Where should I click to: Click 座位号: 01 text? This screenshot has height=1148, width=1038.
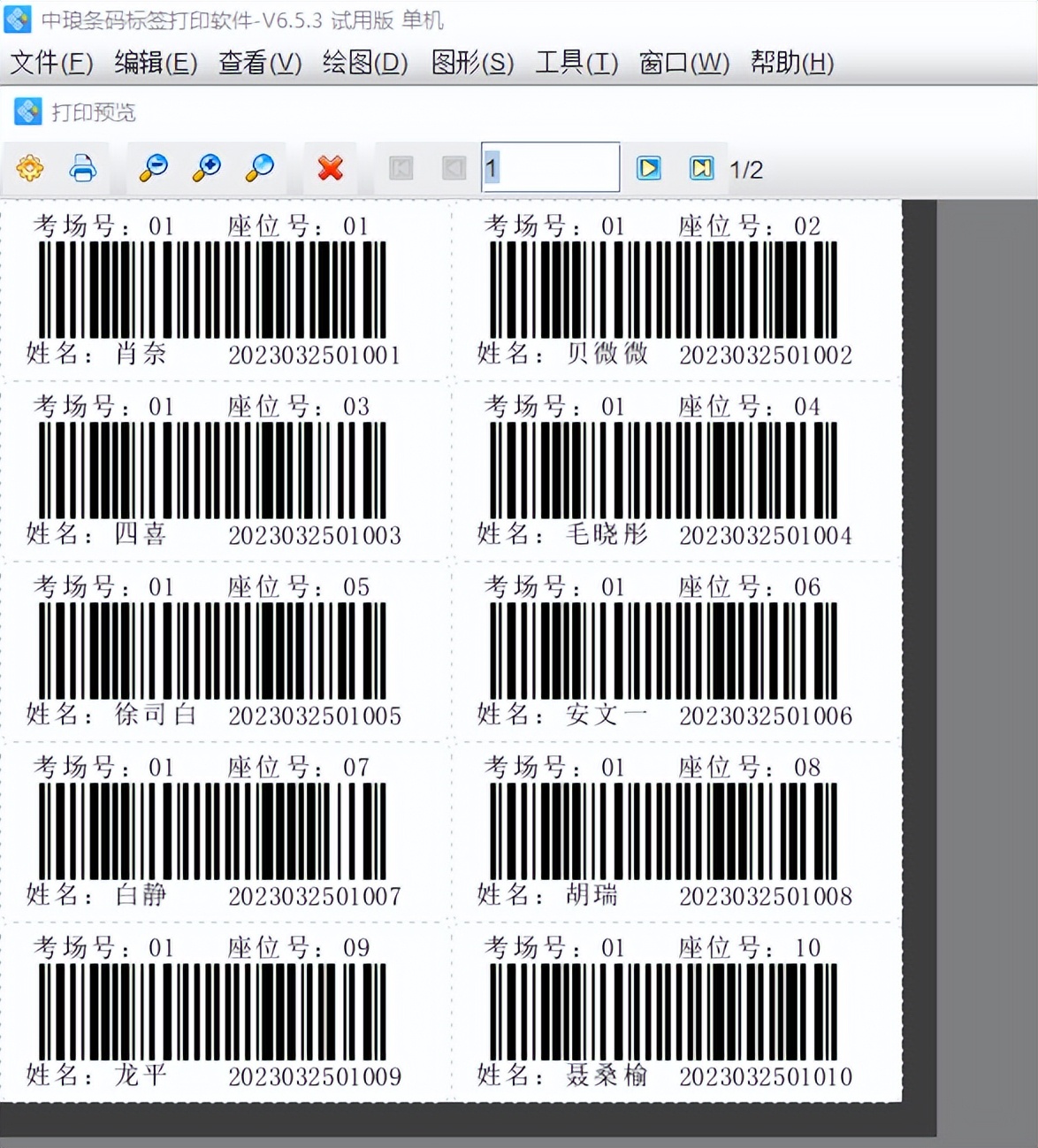coord(298,226)
